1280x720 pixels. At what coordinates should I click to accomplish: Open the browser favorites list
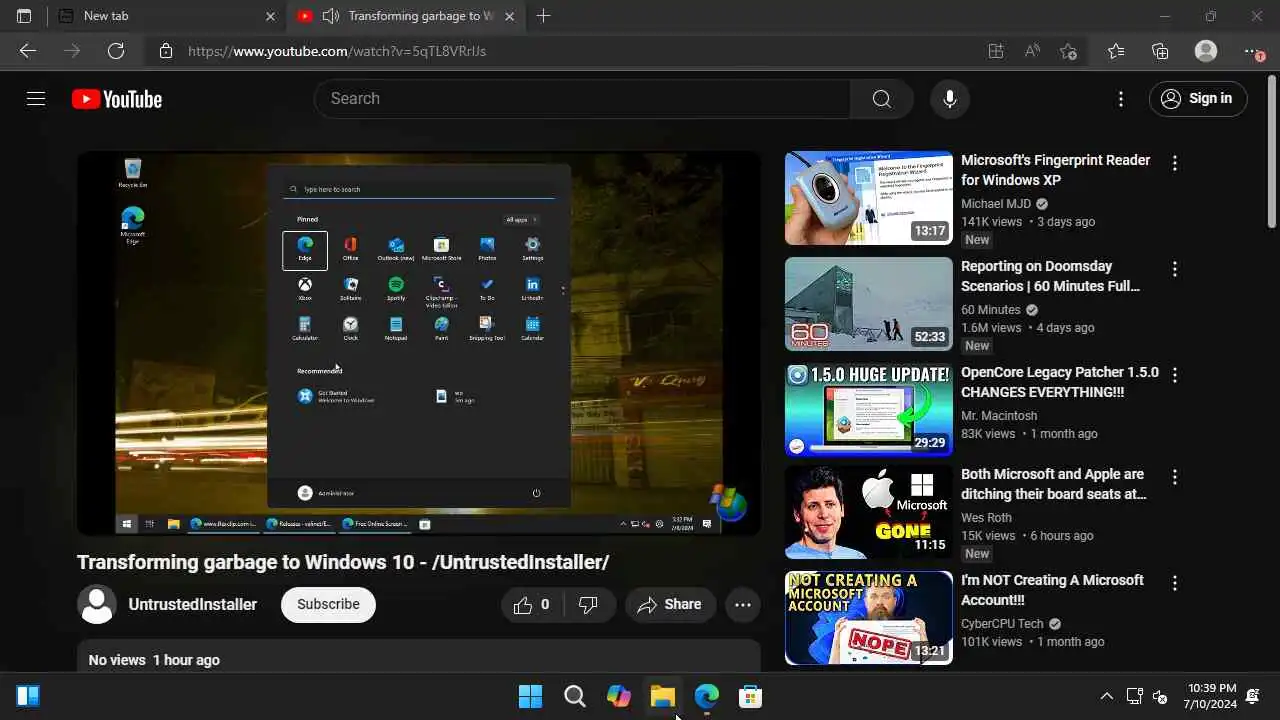coord(1116,51)
